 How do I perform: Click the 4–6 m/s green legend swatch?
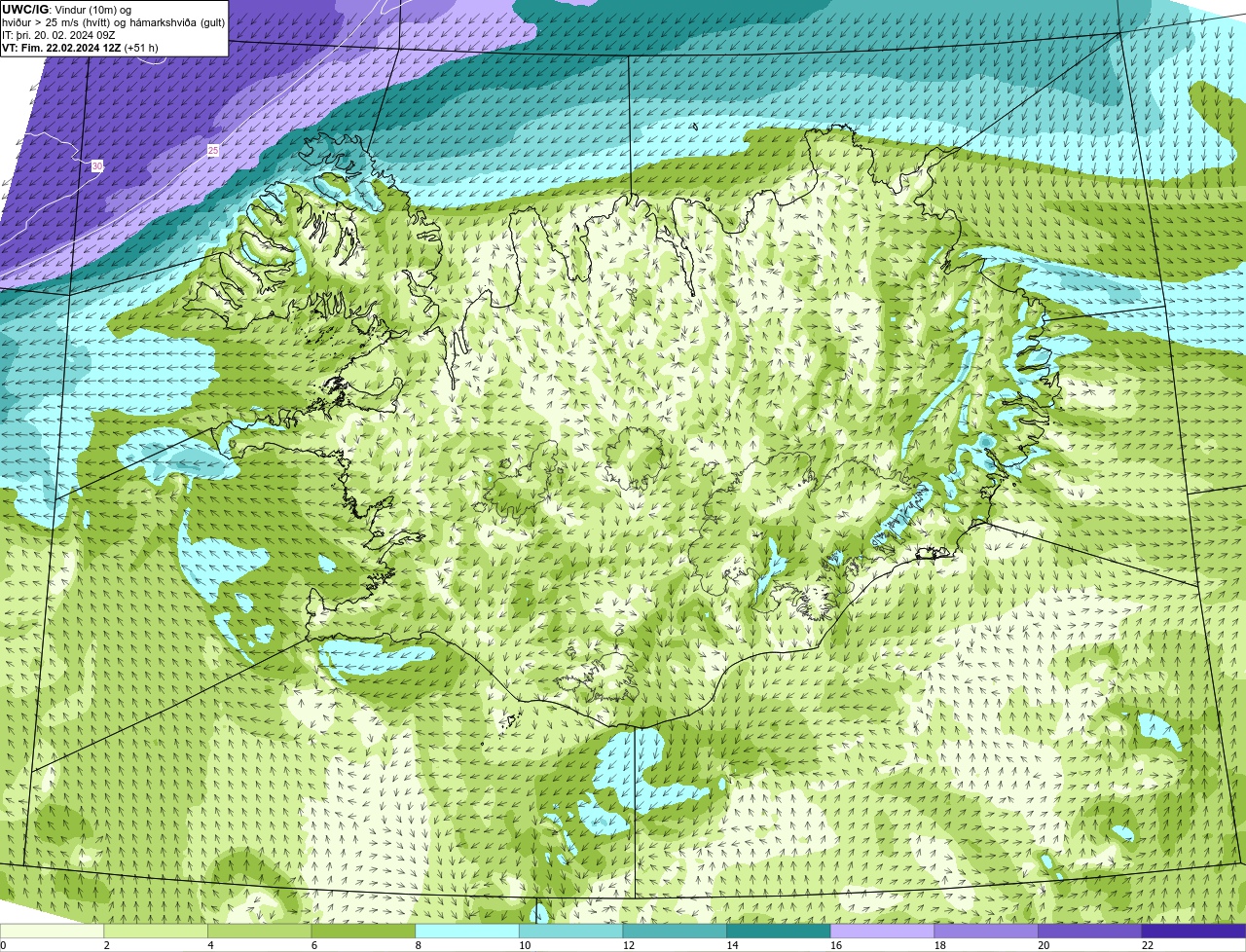pyautogui.click(x=260, y=931)
